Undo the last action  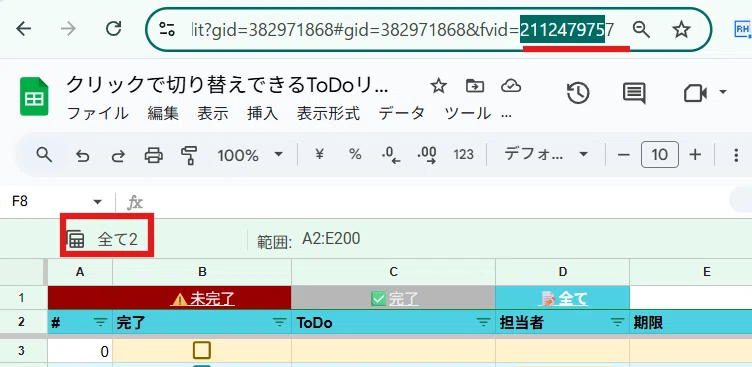click(82, 155)
